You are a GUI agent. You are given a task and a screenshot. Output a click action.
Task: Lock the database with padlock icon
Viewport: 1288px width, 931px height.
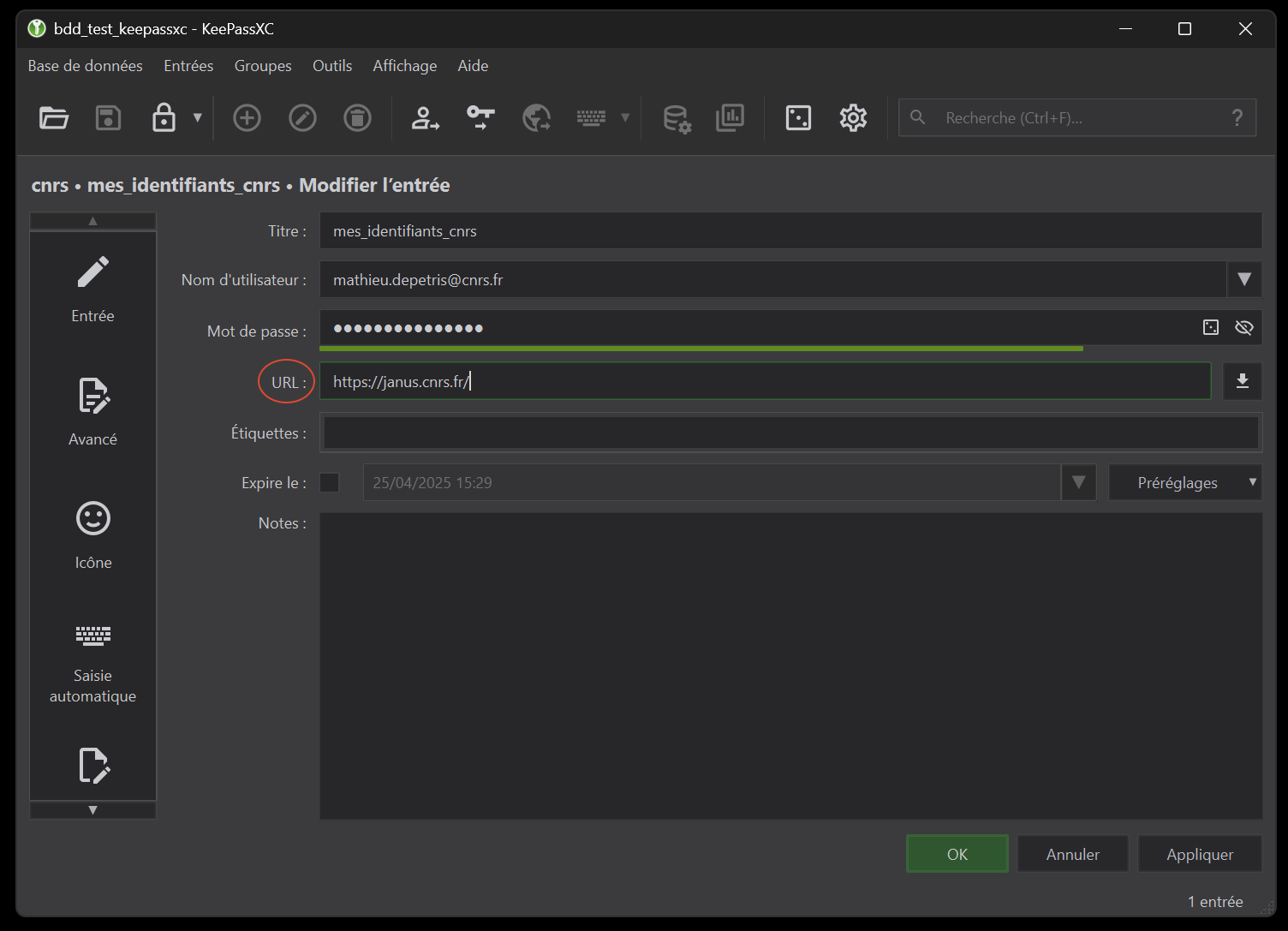click(x=164, y=117)
